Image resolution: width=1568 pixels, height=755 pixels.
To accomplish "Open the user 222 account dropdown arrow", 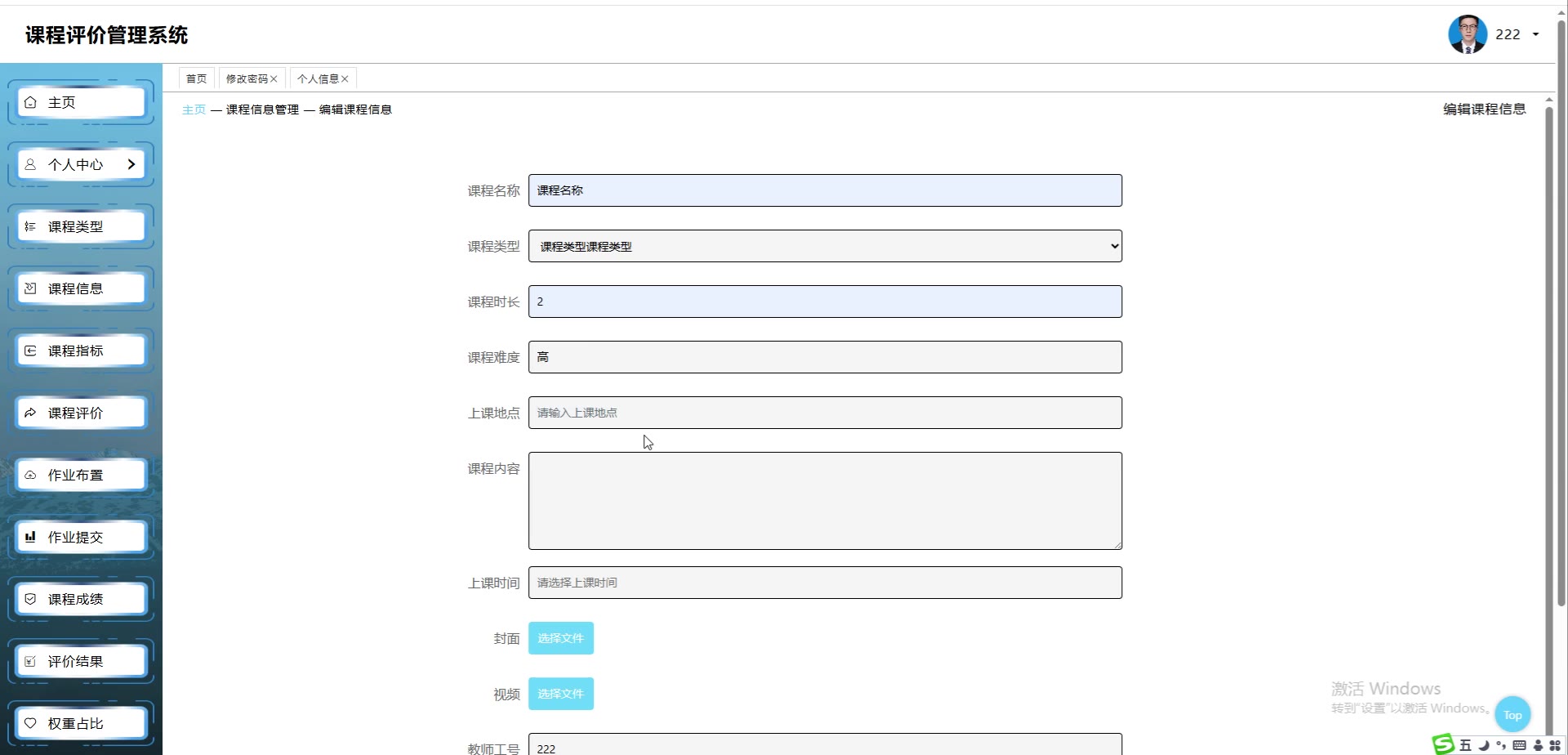I will point(1535,34).
